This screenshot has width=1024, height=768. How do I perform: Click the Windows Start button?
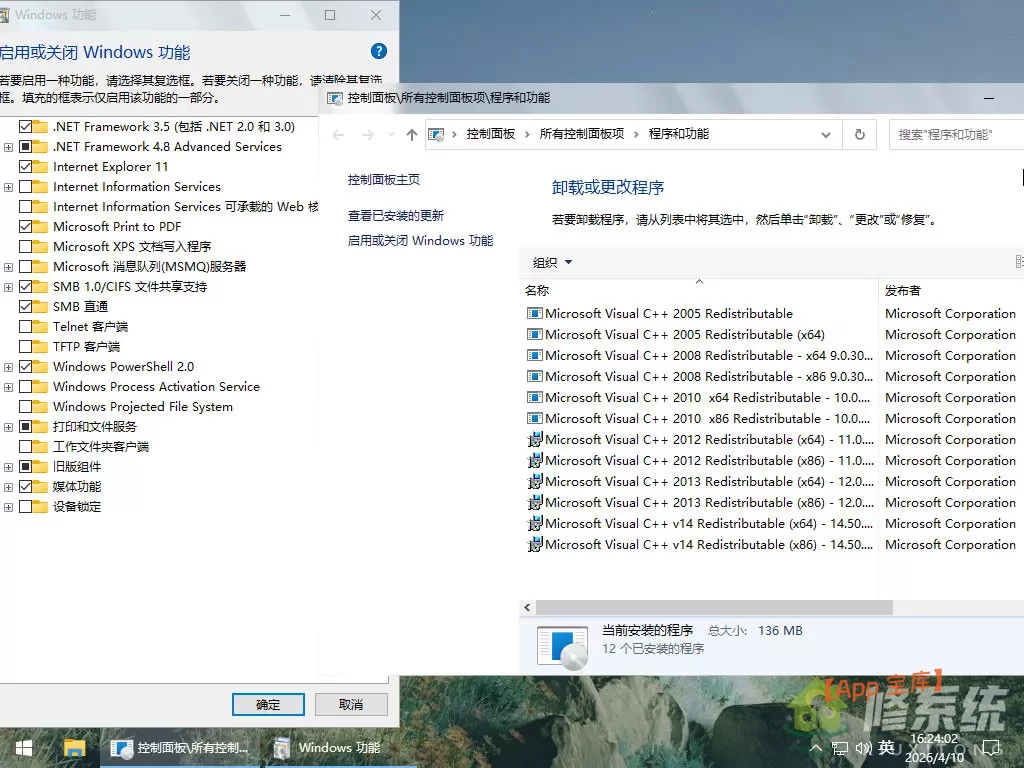[23, 747]
